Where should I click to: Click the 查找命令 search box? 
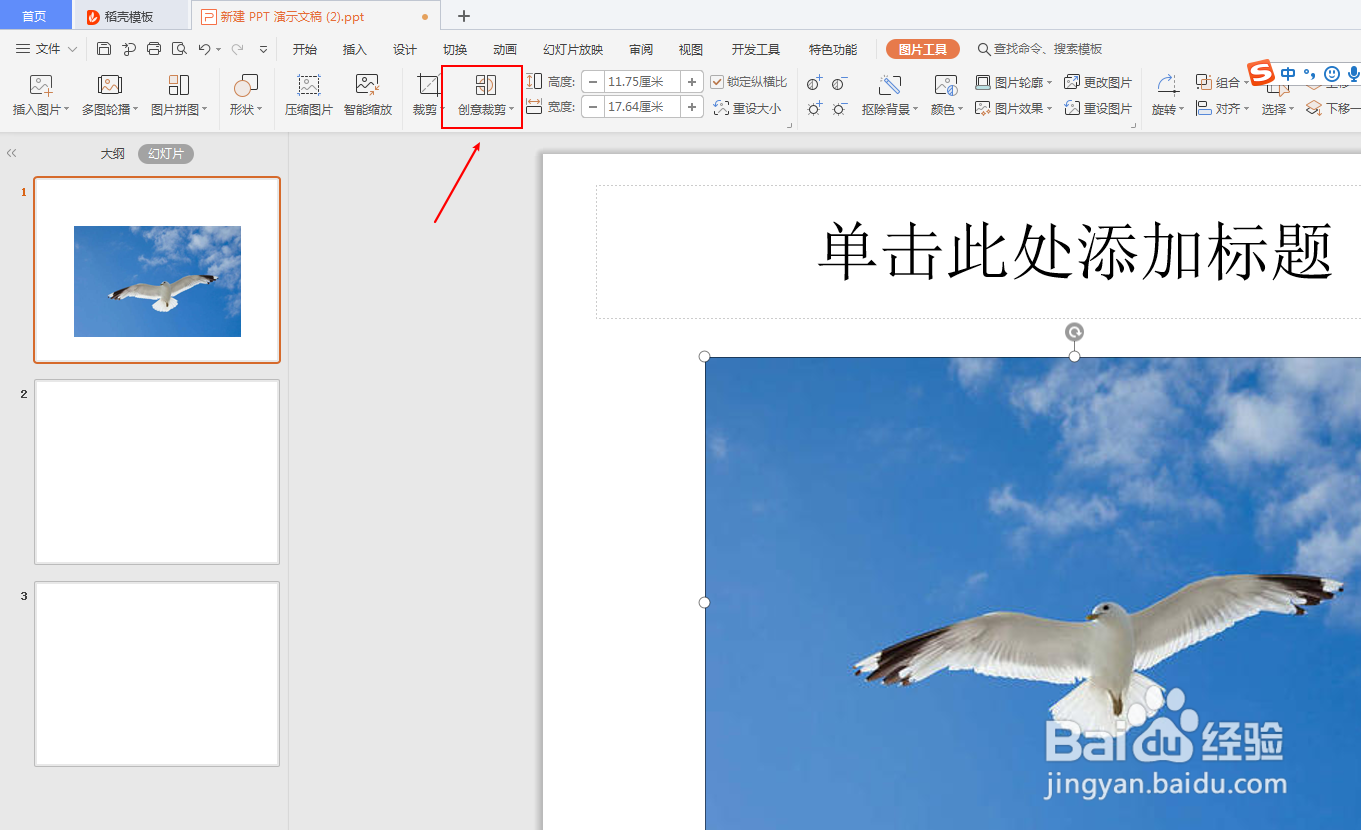pos(1040,49)
